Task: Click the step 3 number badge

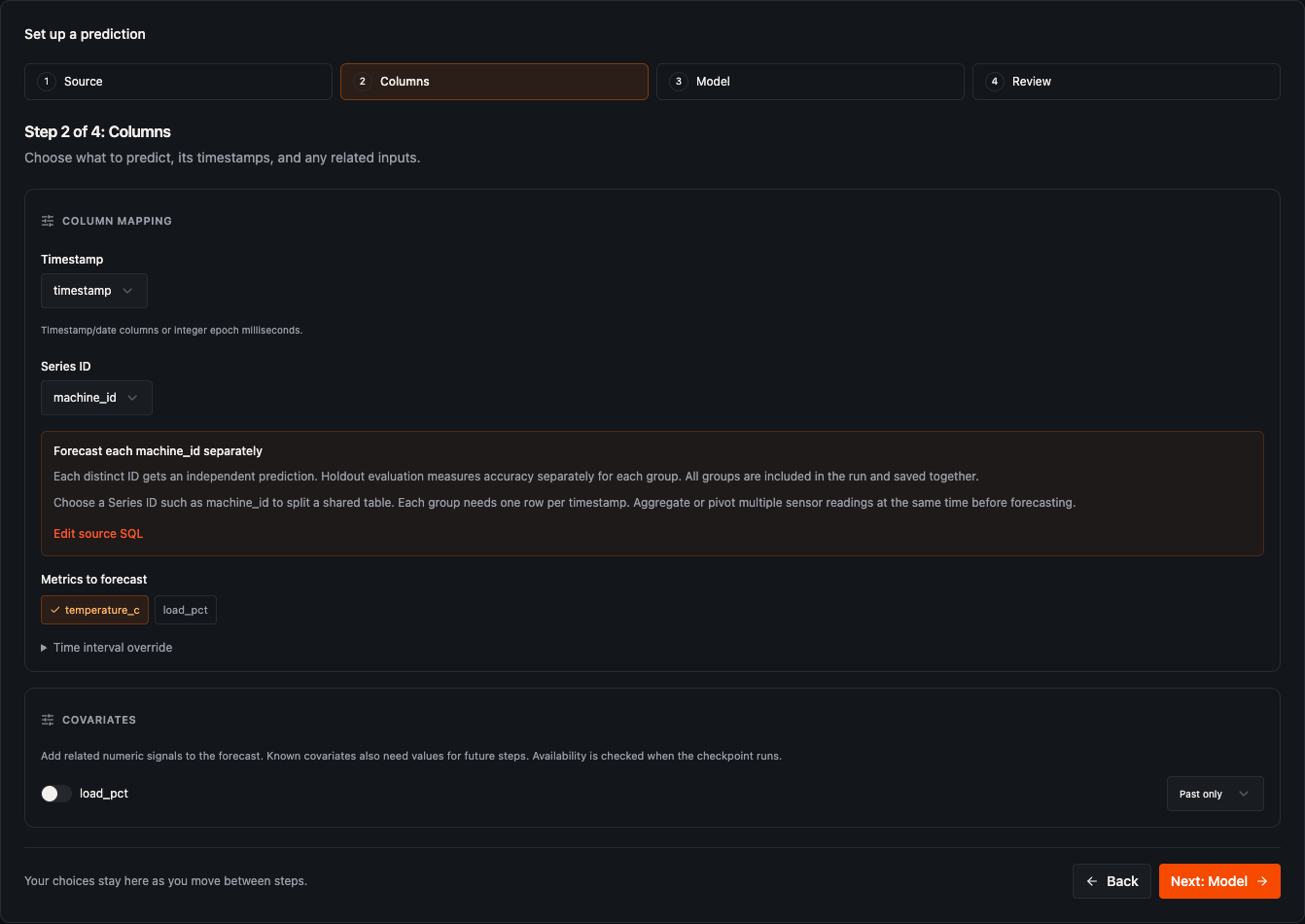Action: click(679, 82)
